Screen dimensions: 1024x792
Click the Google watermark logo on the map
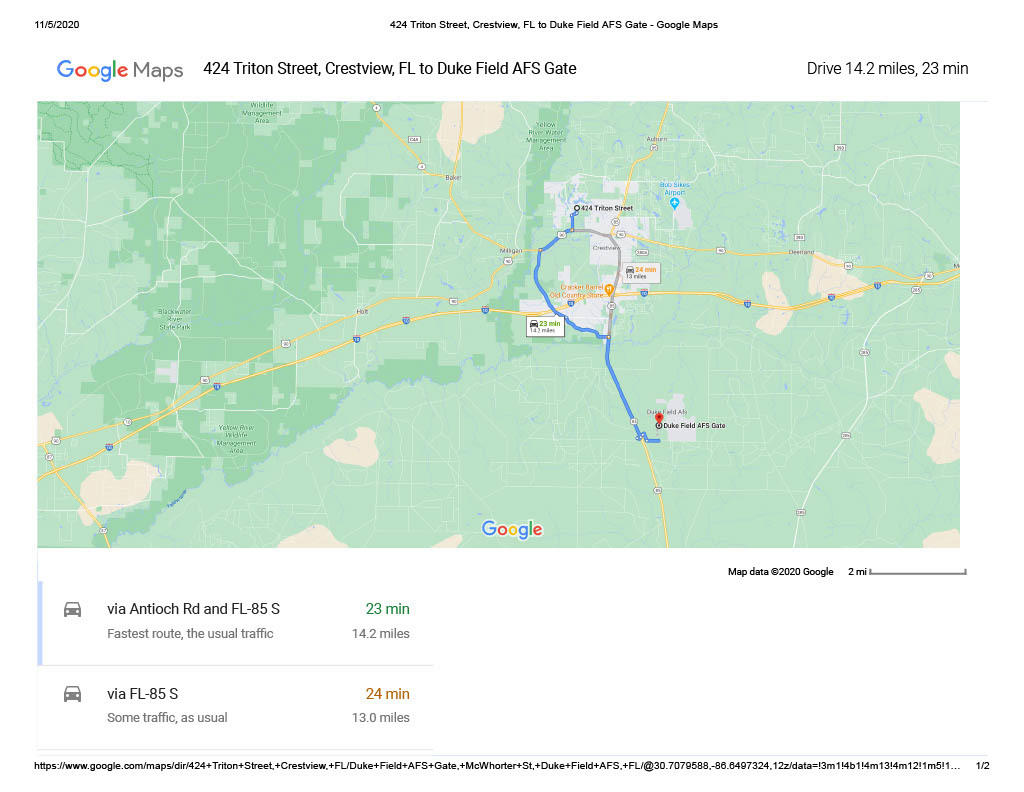tap(511, 529)
